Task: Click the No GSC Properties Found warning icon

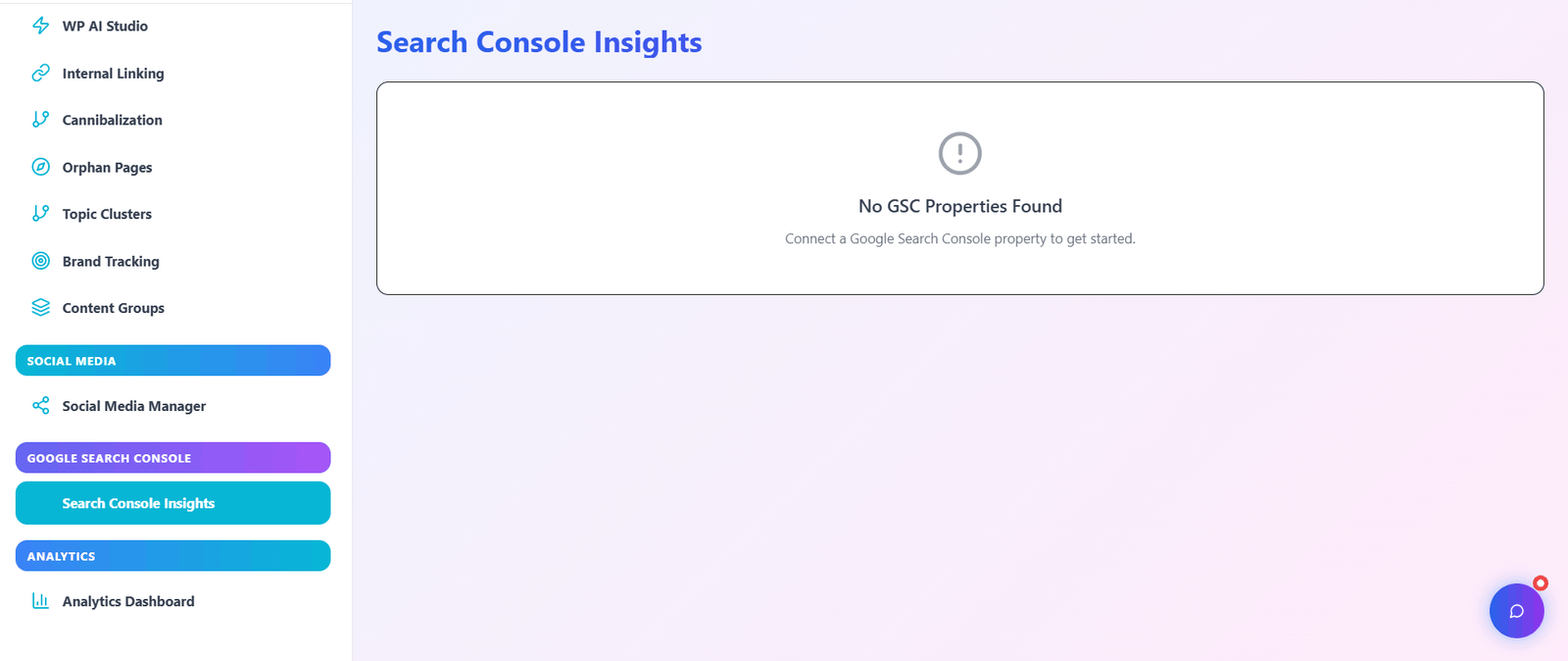Action: (958, 153)
